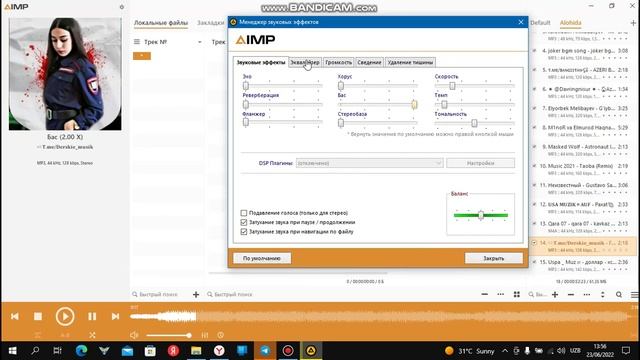The width and height of the screenshot is (640, 360).
Task: Switch to Сведение tab
Action: [369, 62]
